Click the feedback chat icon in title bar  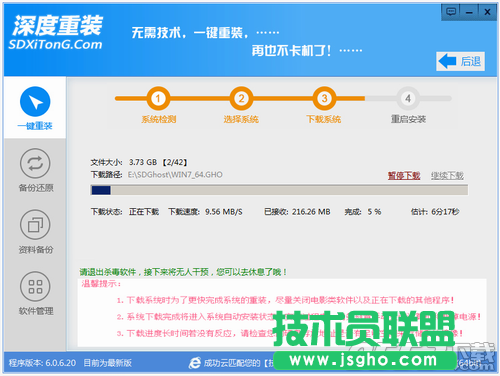tap(451, 12)
